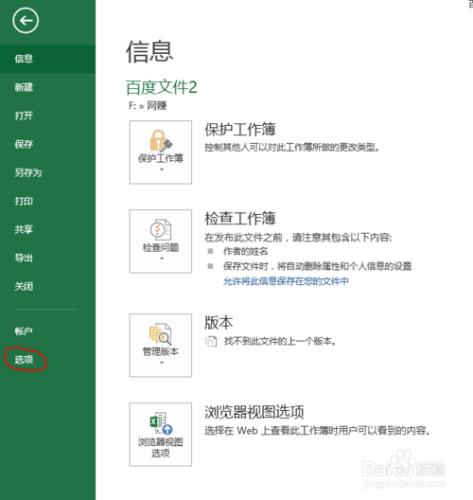Open the 检查问题 inspect icon button
The image size is (473, 500).
click(x=160, y=241)
